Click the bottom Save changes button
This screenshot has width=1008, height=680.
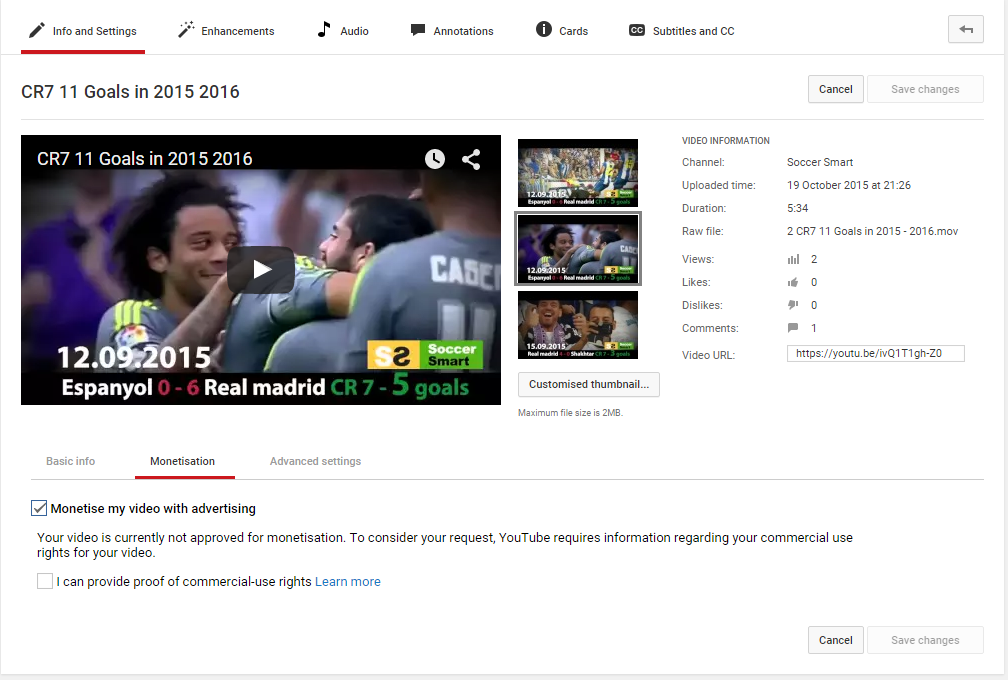coord(925,640)
